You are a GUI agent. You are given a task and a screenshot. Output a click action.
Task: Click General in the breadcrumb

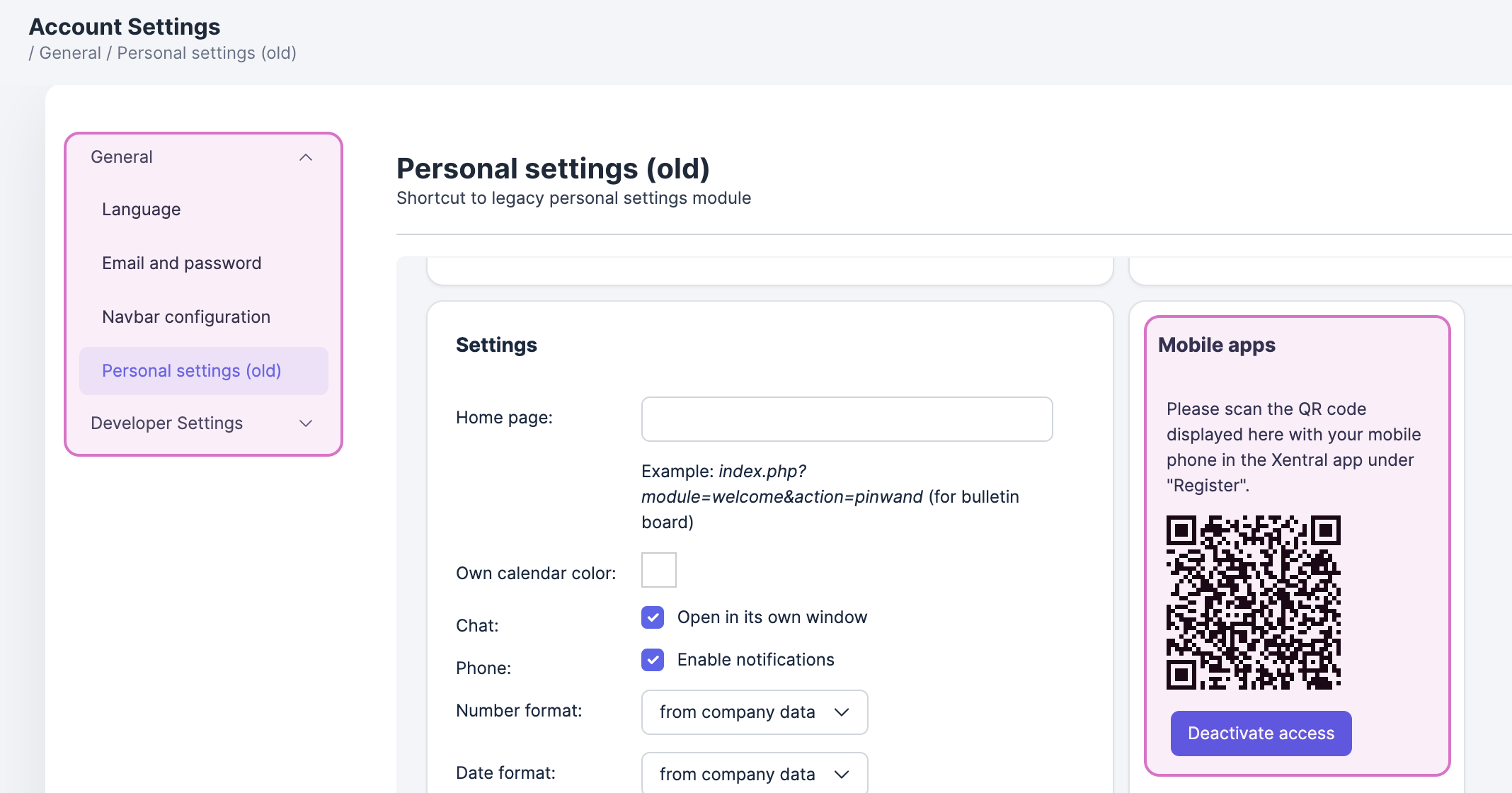(70, 53)
